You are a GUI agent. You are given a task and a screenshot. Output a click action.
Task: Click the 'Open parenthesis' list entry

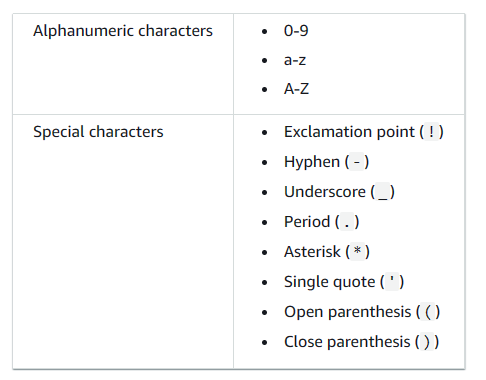tap(362, 312)
